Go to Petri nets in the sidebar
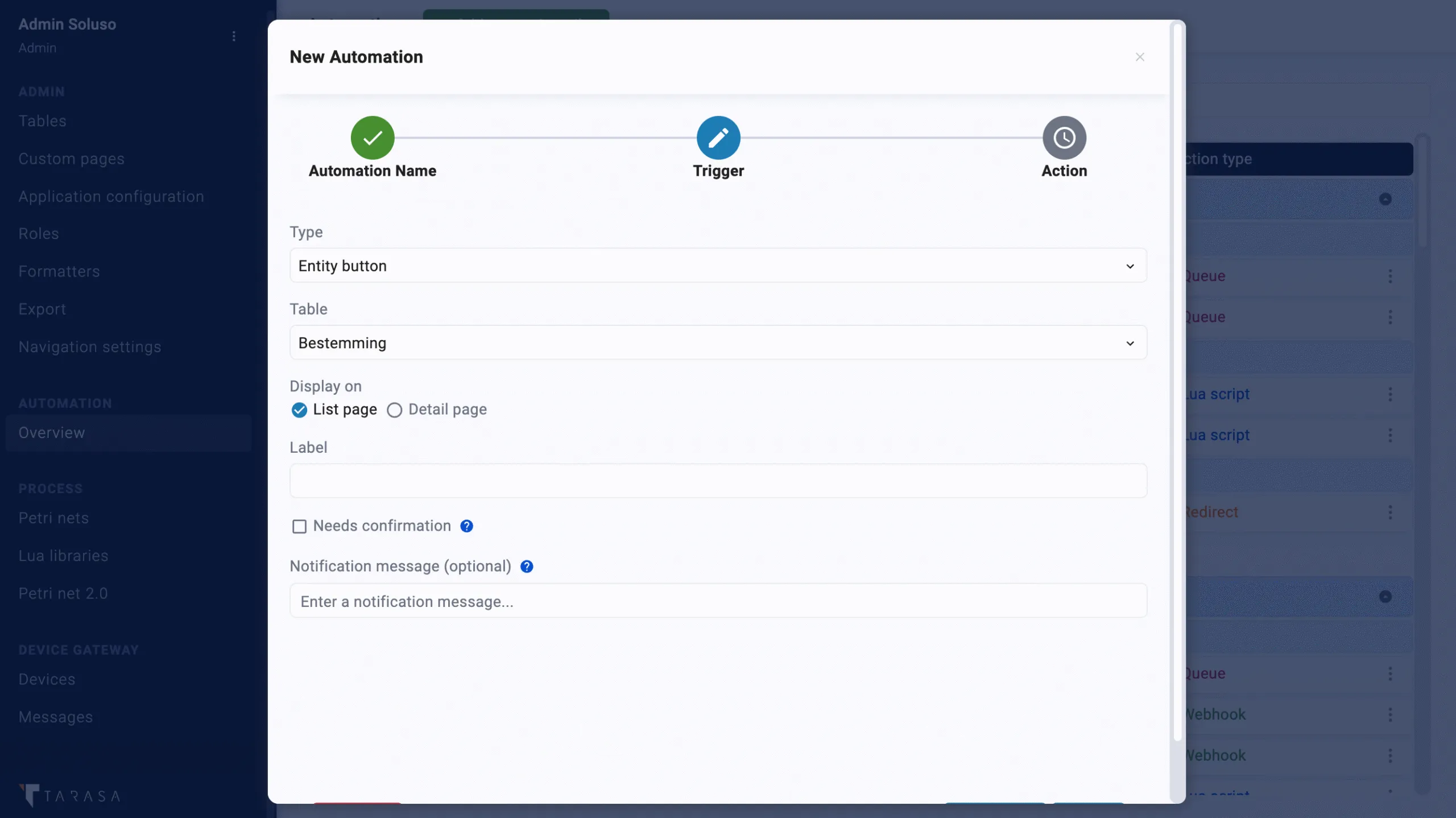1456x818 pixels. pyautogui.click(x=53, y=518)
